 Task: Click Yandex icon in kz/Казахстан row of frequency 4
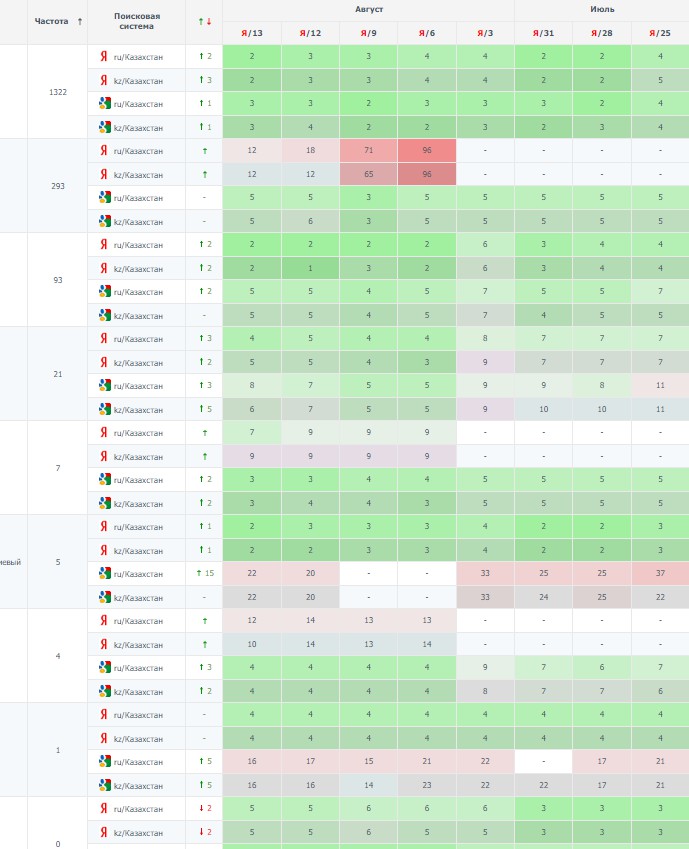(x=103, y=644)
